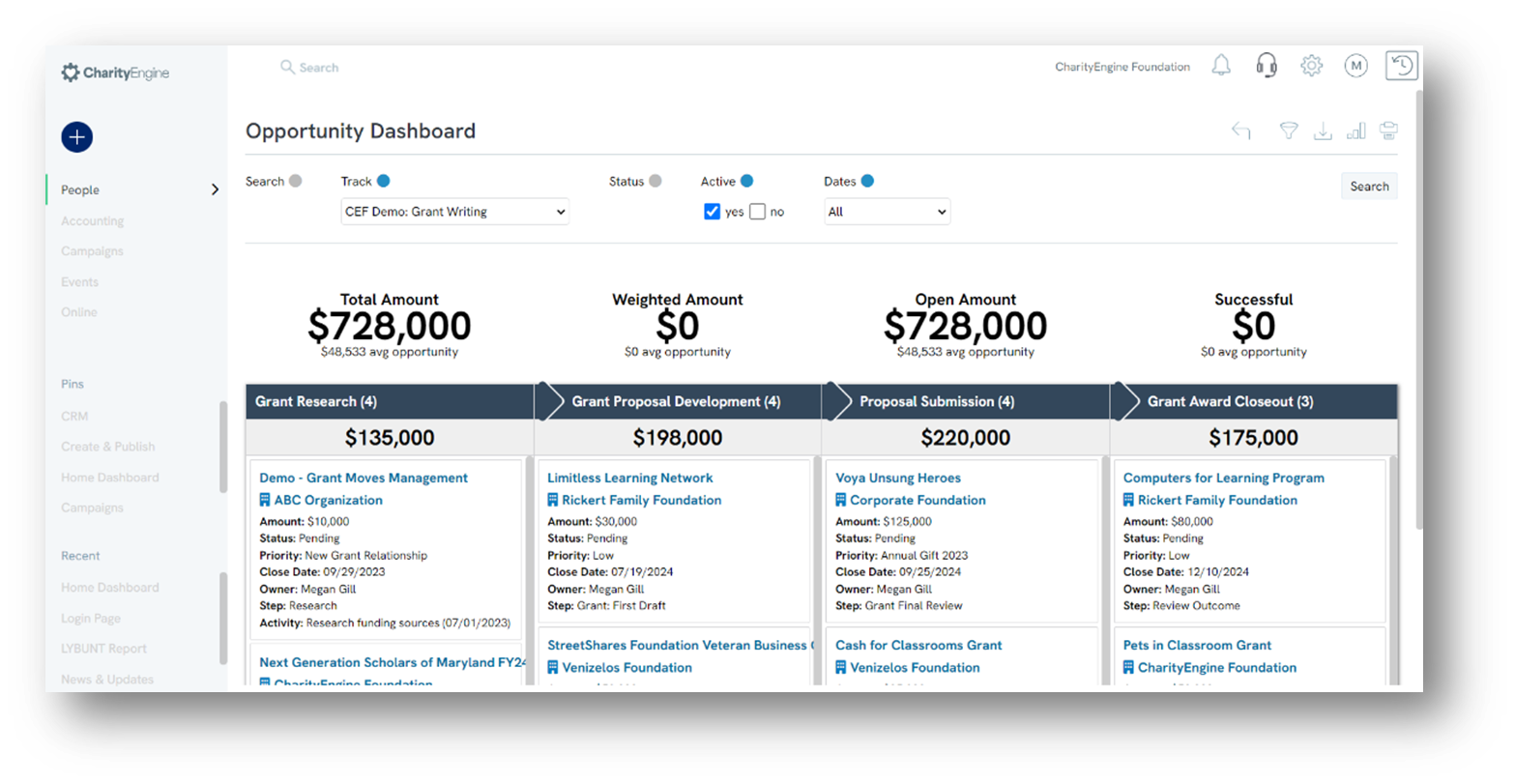Open the Track dropdown showing CEF Demo: Grant Writing
Image resolution: width=1515 pixels, height=784 pixels.
(x=454, y=211)
